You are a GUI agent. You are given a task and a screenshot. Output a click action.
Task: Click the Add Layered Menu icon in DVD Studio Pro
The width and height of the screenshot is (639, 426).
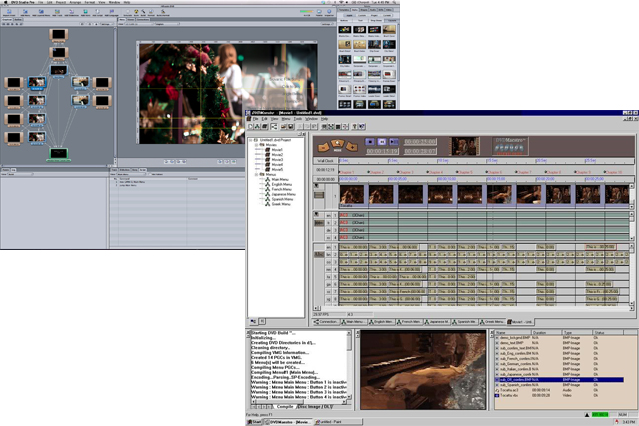point(41,13)
